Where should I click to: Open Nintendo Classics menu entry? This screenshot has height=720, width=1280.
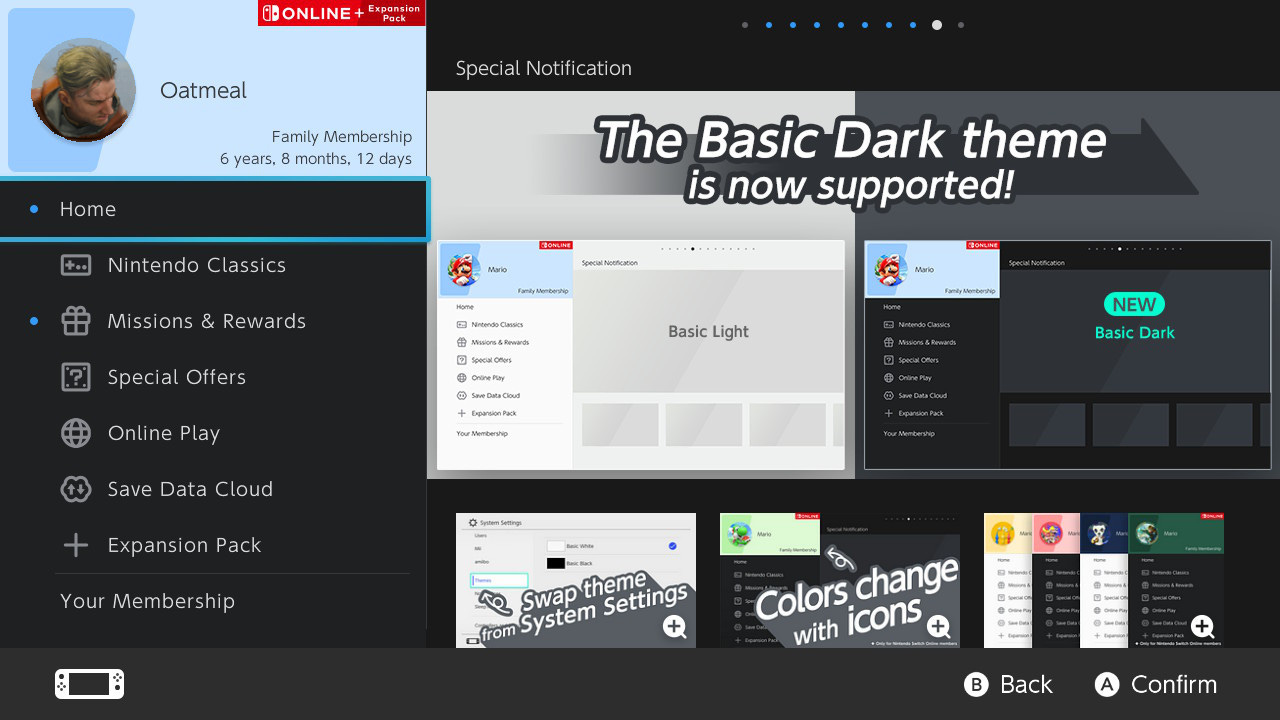[x=214, y=265]
